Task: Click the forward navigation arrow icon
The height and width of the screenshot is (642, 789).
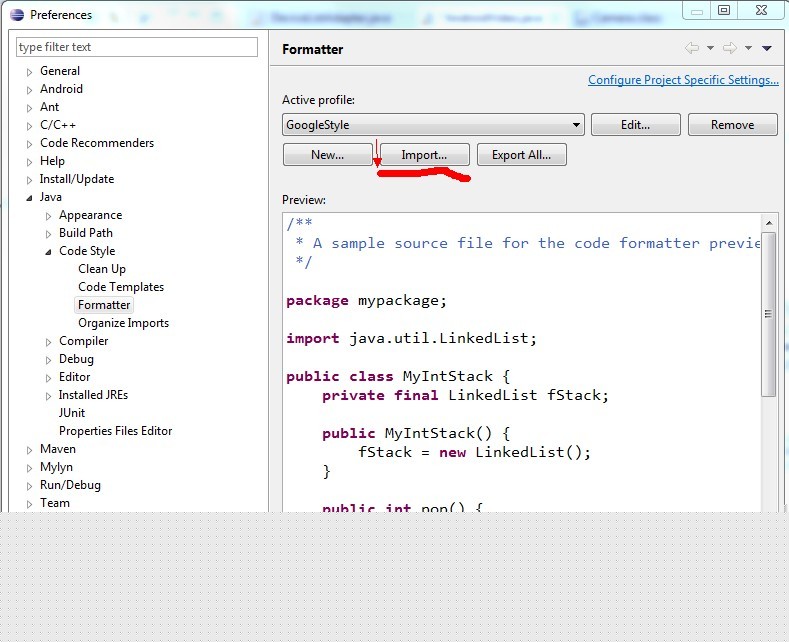Action: [730, 48]
